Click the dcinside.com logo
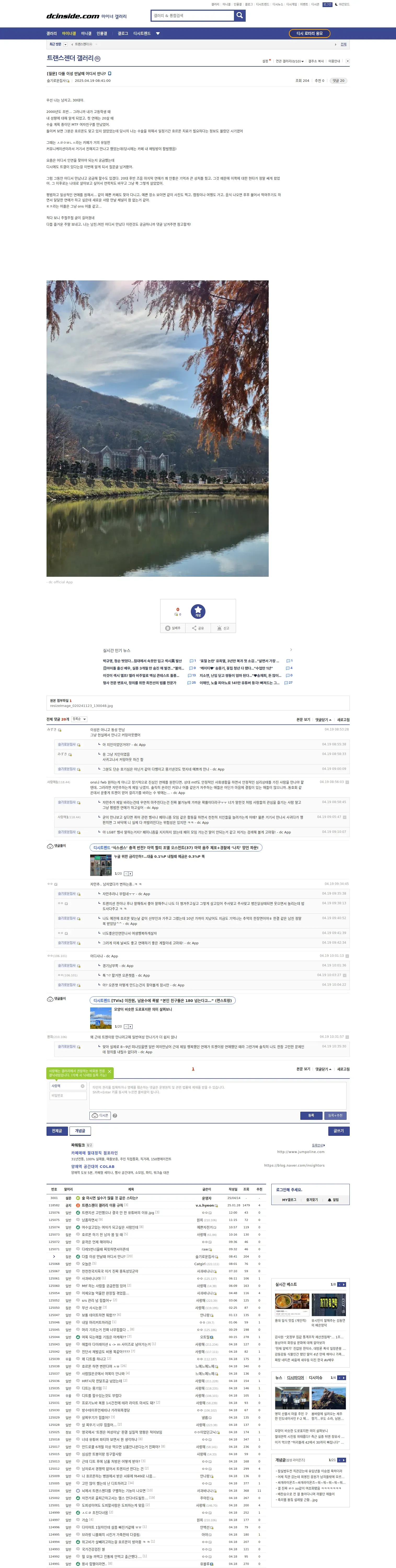Screen dimensions: 396x1568 pos(72,16)
